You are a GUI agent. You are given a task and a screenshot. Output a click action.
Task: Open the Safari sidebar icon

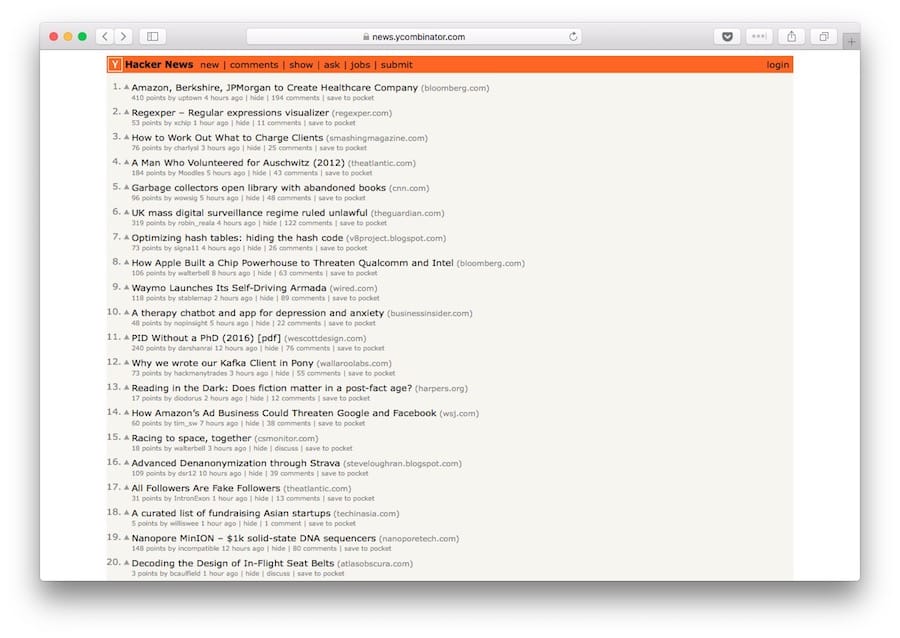coord(152,35)
